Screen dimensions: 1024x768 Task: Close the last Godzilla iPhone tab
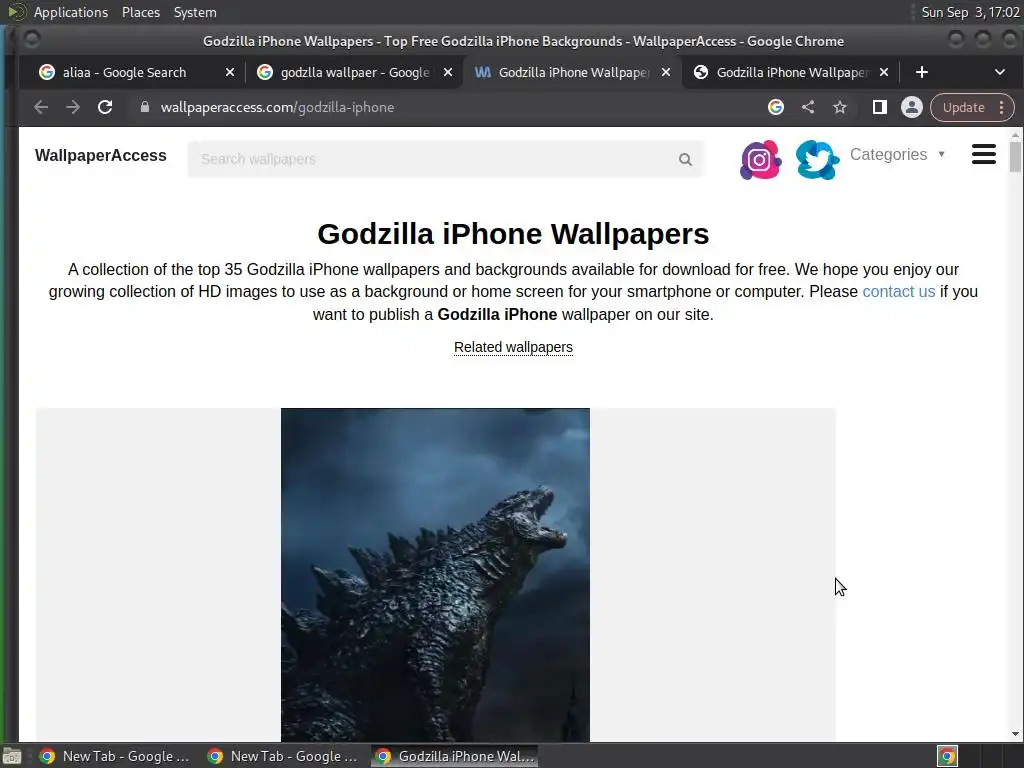(884, 72)
